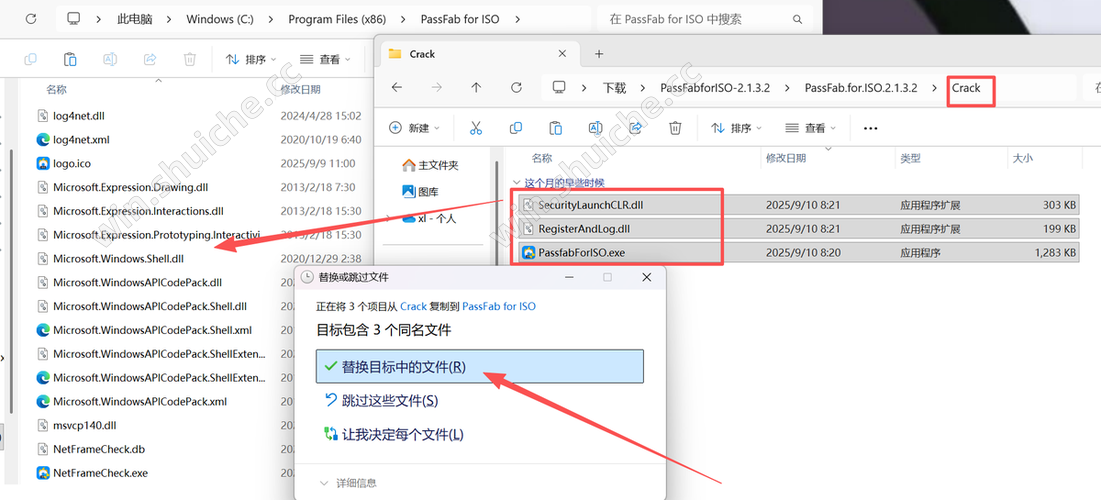Open 新建 menu in Crack window
Image resolution: width=1101 pixels, height=500 pixels.
point(414,128)
